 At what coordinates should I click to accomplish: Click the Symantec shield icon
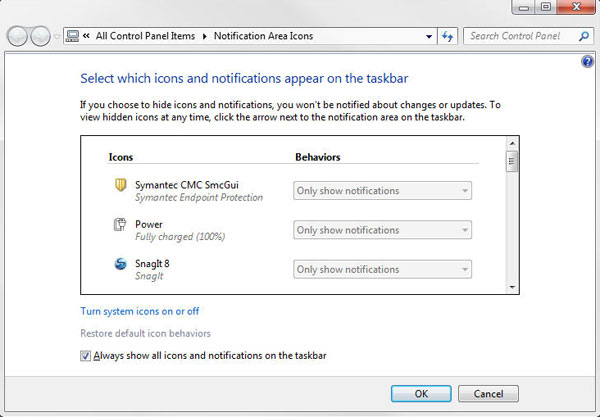pyautogui.click(x=119, y=185)
